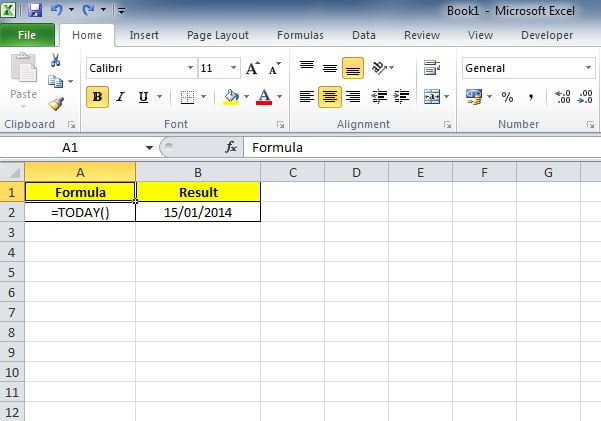
Task: Click the Fill Color paint bucket
Action: (231, 97)
